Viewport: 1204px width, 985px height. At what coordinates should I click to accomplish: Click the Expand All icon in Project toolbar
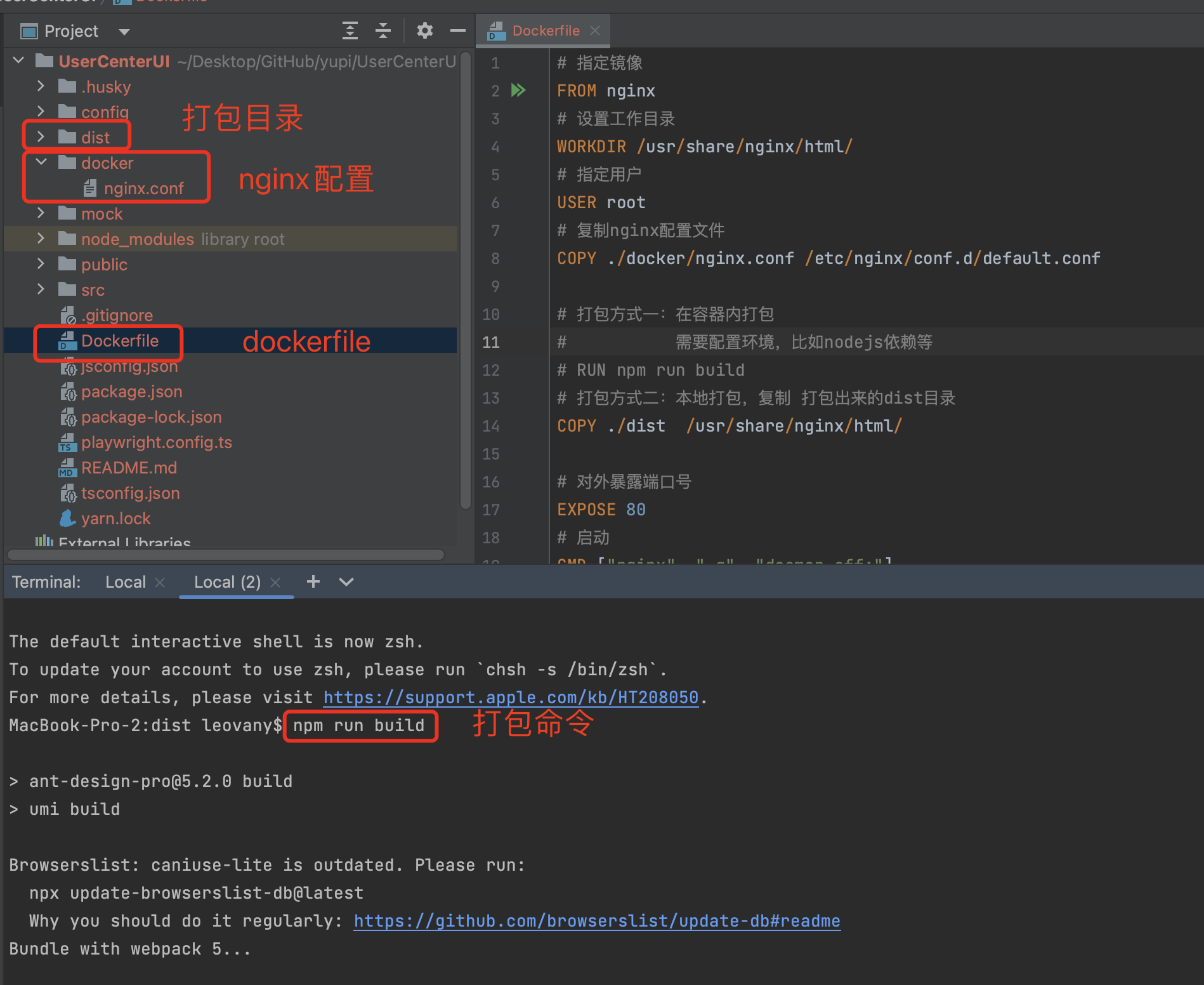pos(350,30)
